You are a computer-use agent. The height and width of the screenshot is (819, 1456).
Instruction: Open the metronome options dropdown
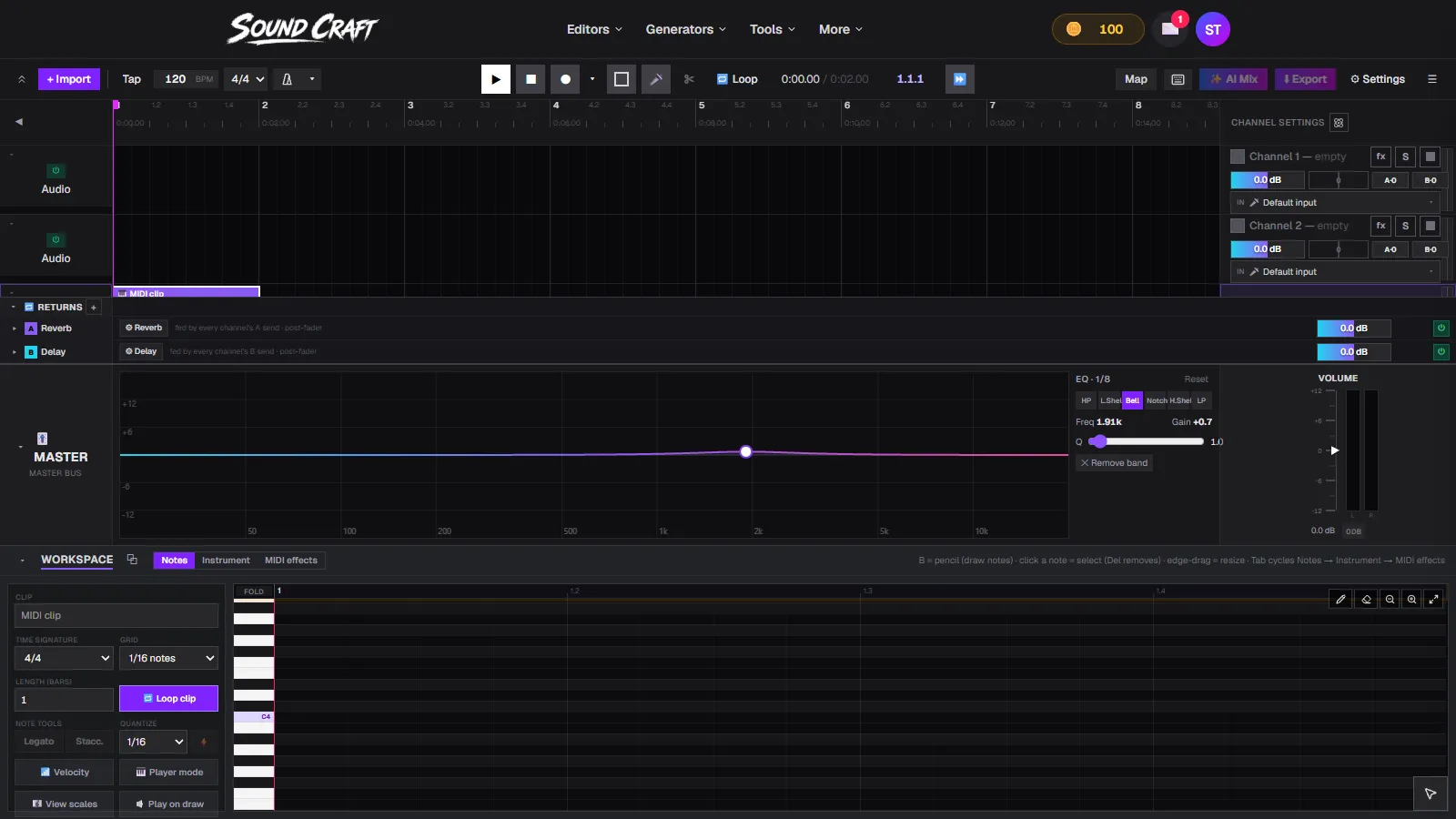pyautogui.click(x=312, y=79)
